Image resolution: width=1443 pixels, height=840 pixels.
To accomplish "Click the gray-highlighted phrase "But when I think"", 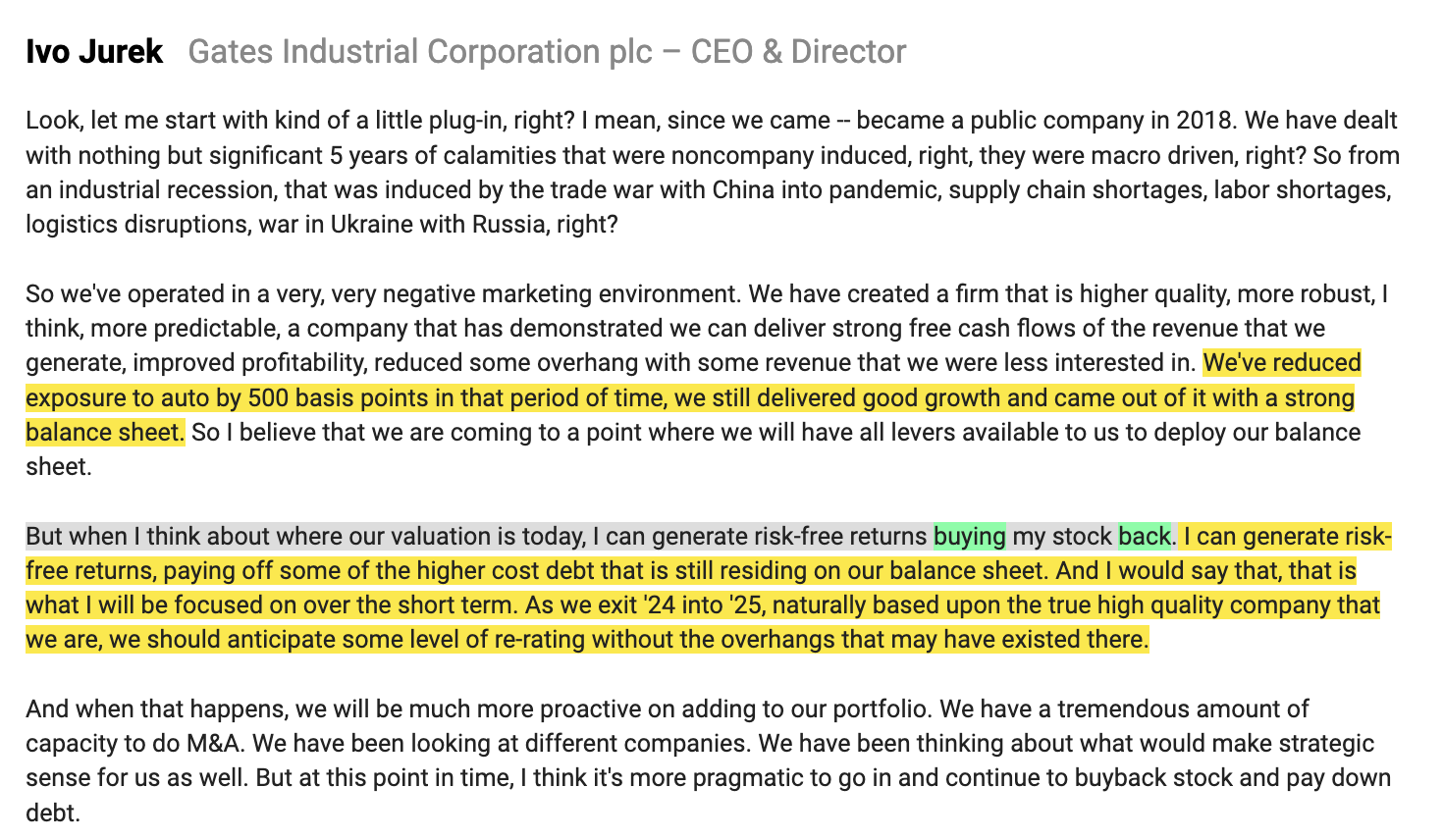I will (x=108, y=536).
